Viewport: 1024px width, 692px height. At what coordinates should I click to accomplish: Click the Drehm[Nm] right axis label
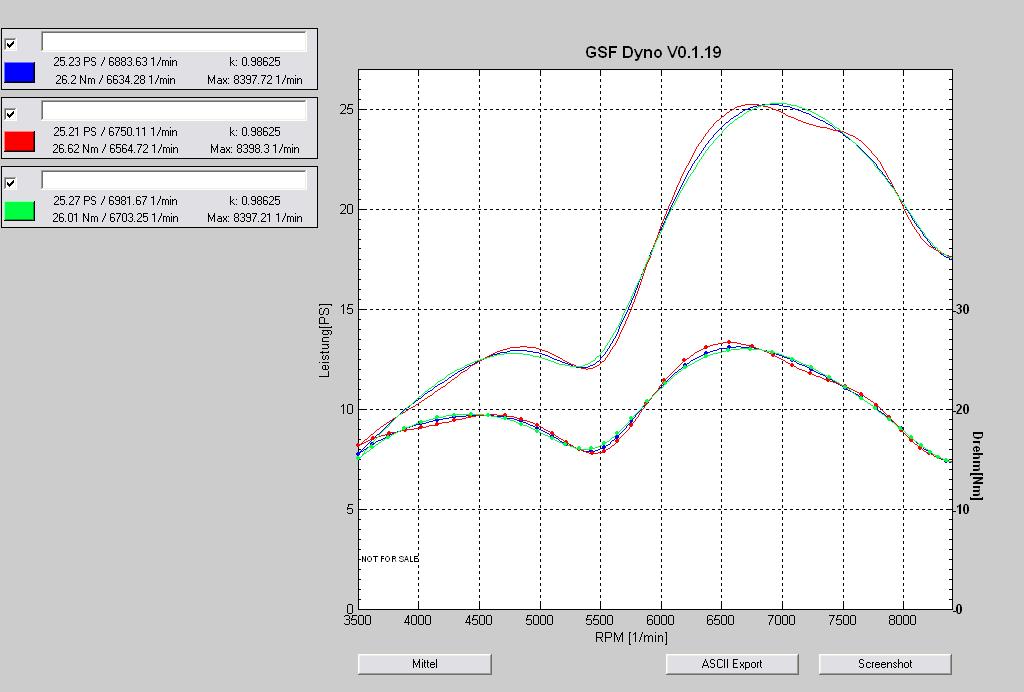(x=977, y=465)
